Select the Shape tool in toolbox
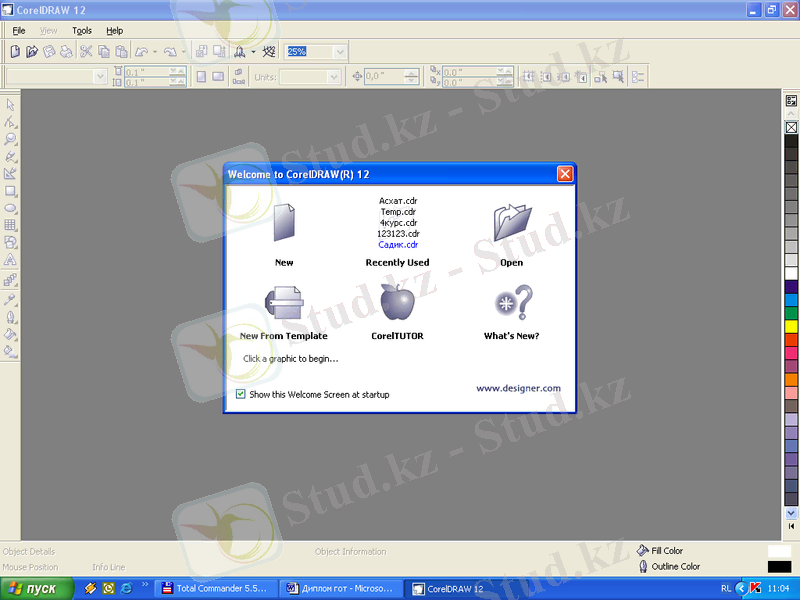 (x=10, y=122)
